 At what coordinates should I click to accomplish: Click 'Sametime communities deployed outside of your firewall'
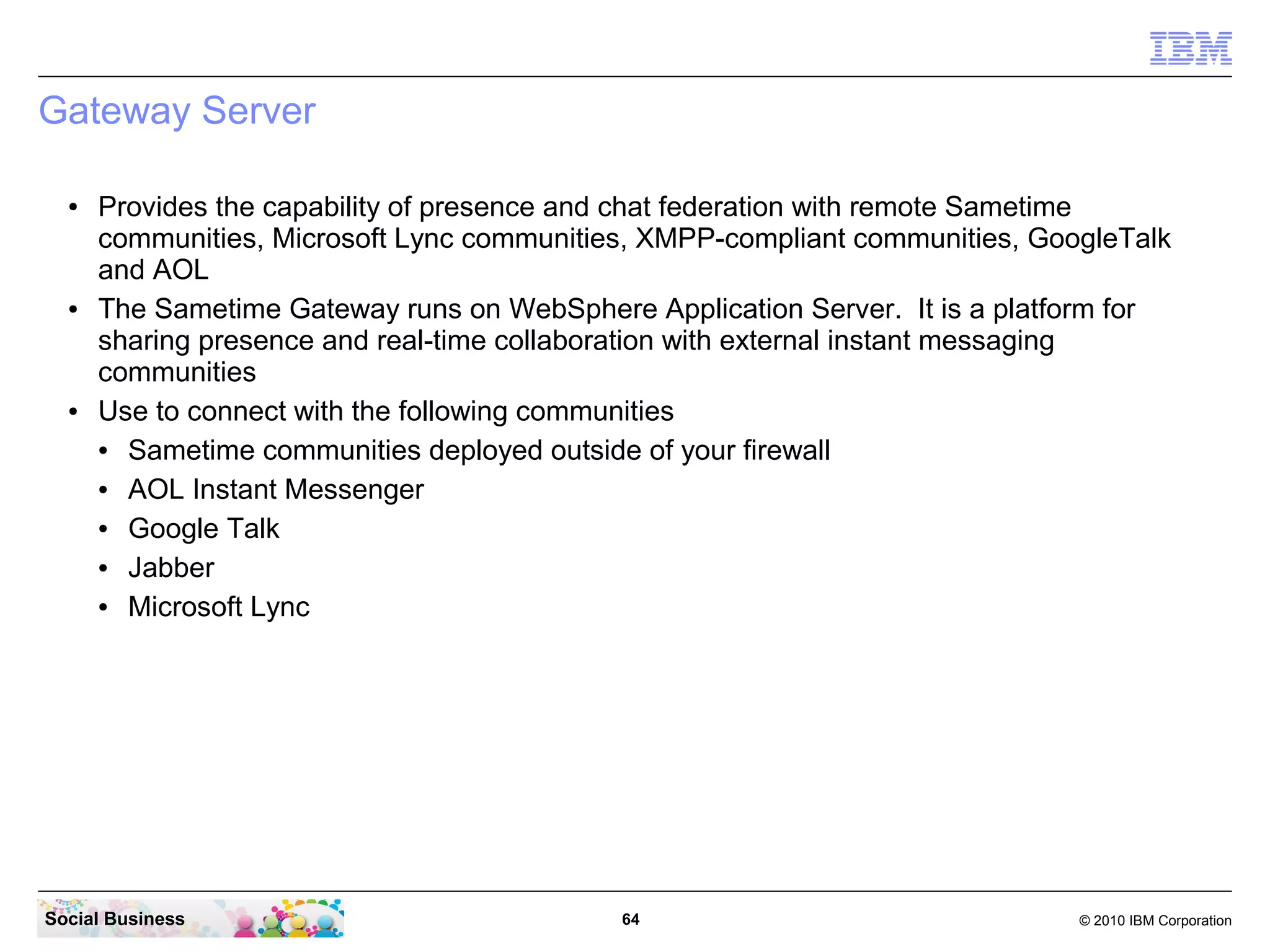click(479, 451)
